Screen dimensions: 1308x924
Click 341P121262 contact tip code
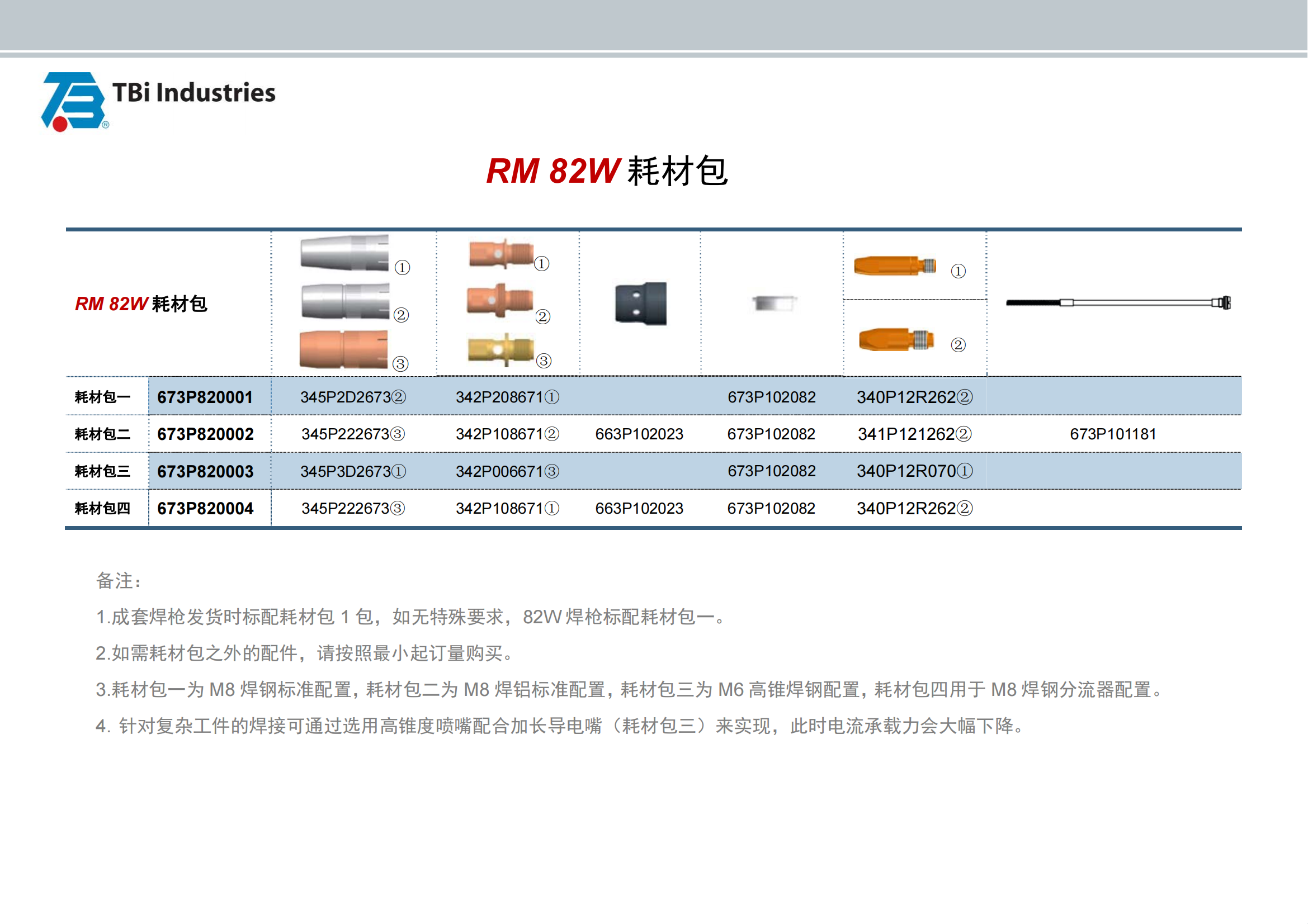914,434
